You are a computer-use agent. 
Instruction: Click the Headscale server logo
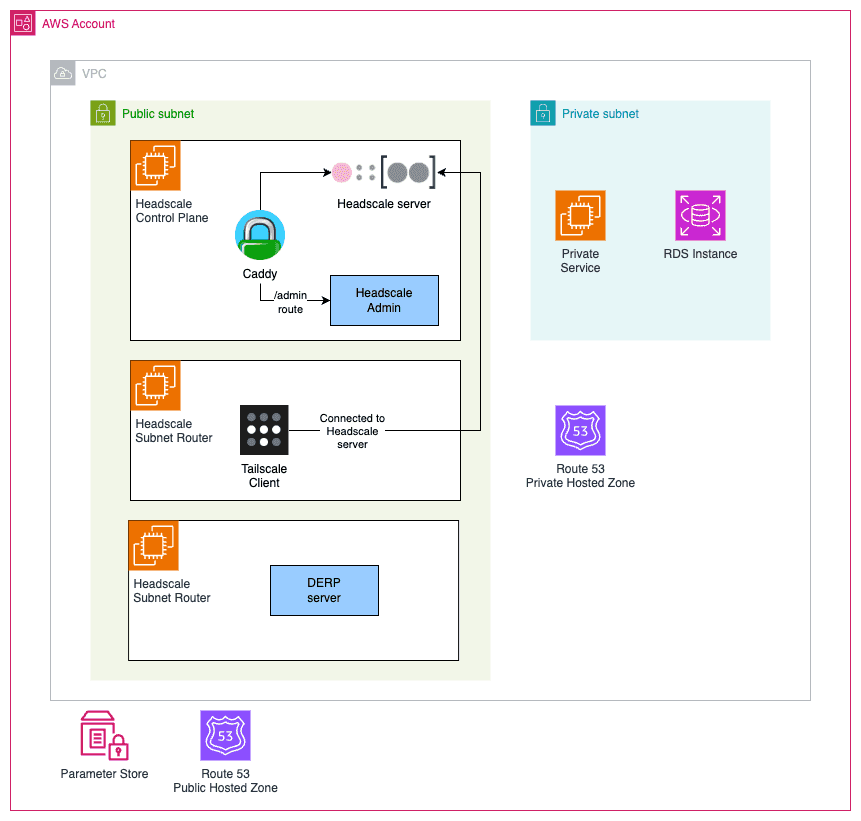pyautogui.click(x=384, y=172)
